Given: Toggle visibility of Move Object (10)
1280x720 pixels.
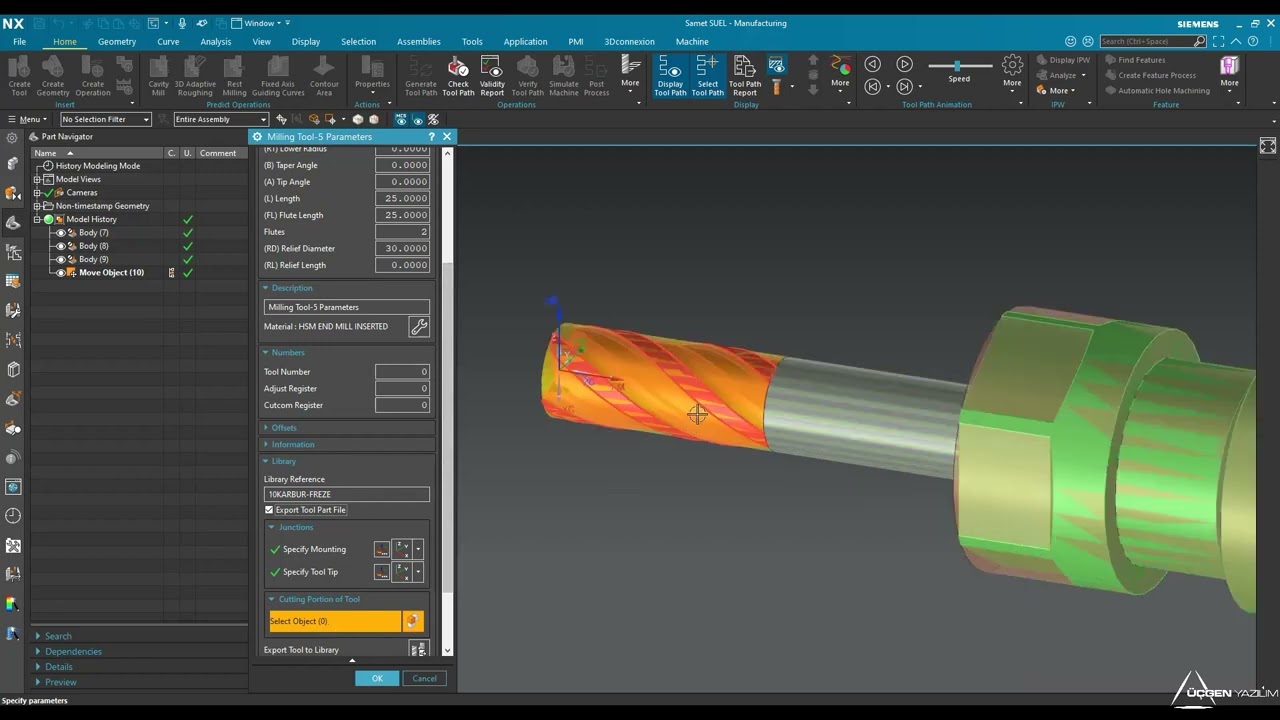Looking at the screenshot, I should 61,273.
